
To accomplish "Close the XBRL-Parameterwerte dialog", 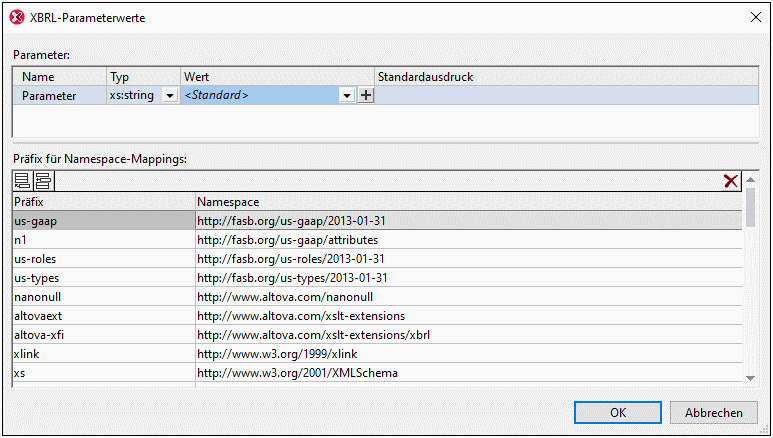I will coord(754,16).
